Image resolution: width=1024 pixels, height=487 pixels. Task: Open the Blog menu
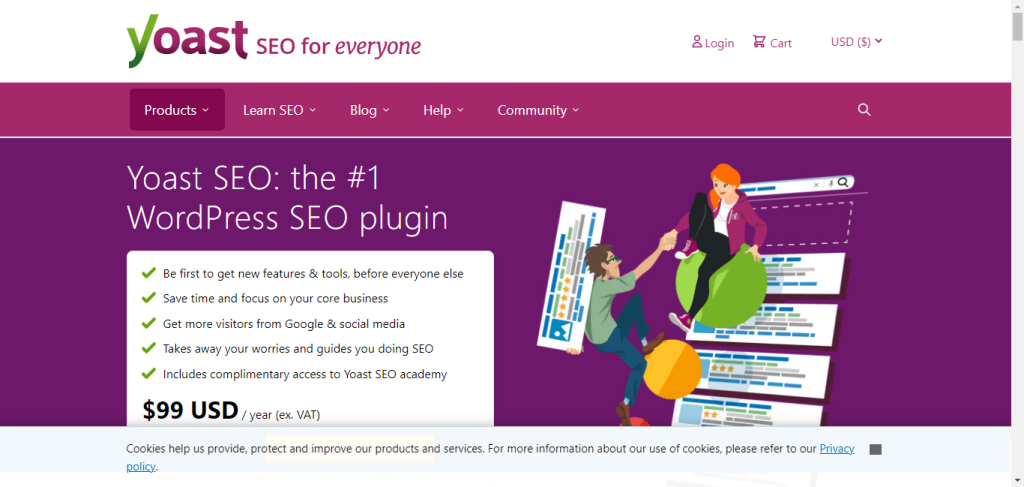370,110
